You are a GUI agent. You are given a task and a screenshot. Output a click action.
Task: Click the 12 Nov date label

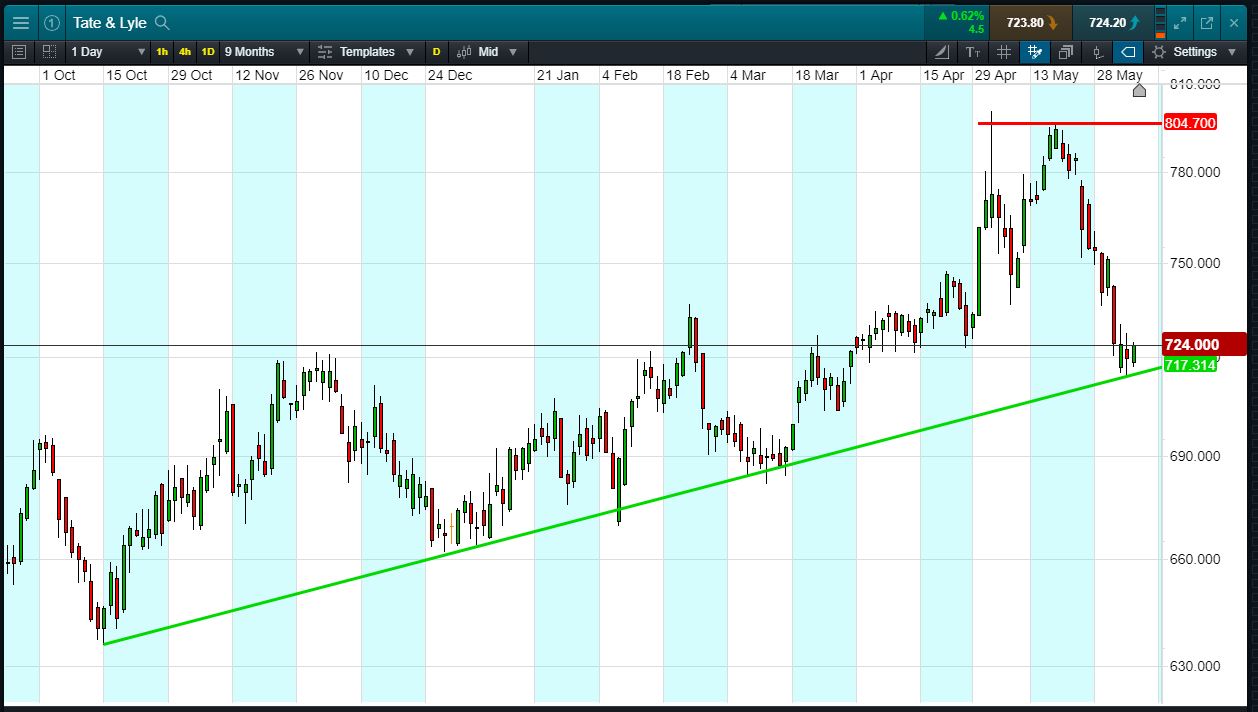256,75
